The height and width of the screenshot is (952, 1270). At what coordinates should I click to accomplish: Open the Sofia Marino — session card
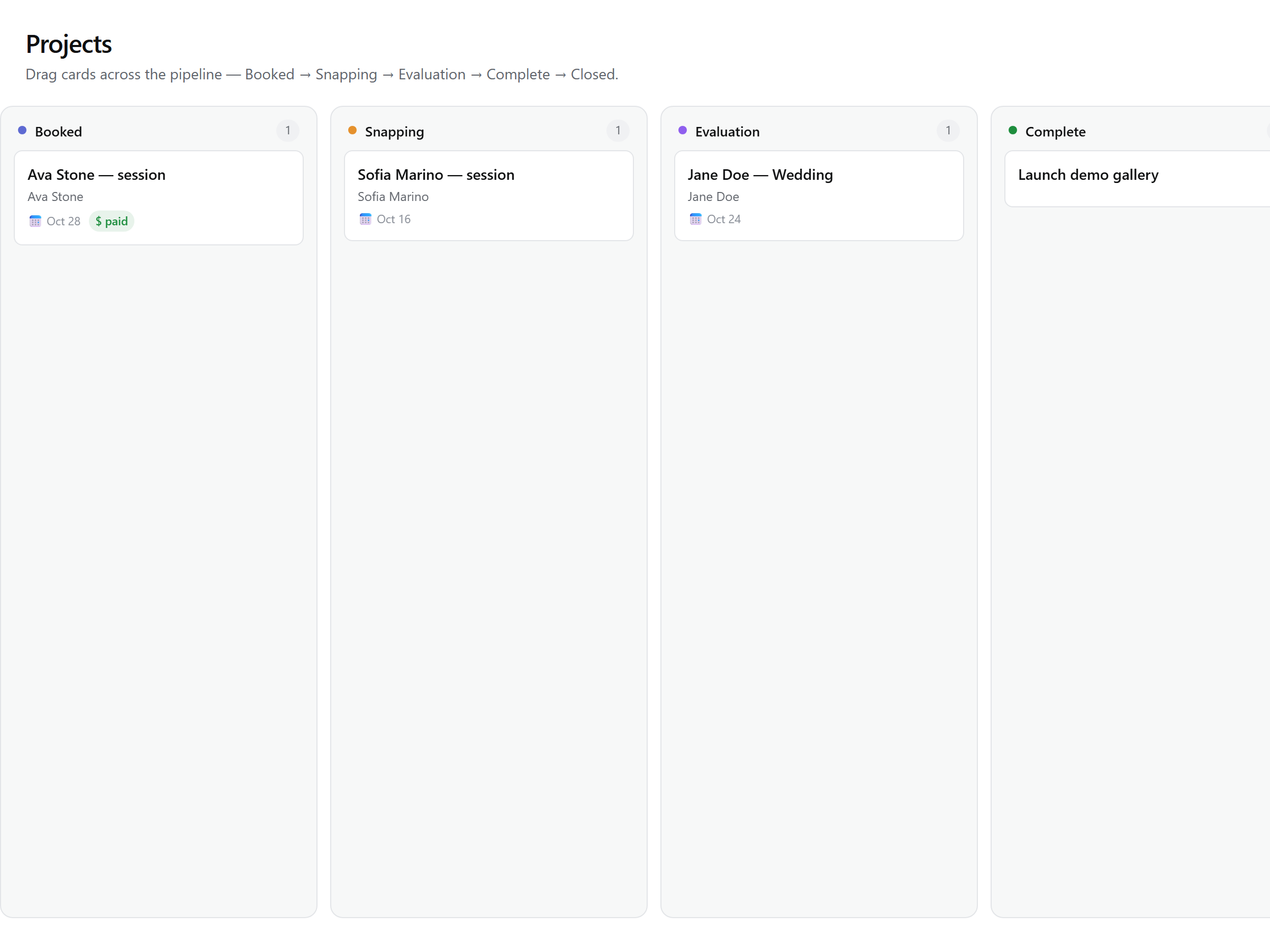488,196
